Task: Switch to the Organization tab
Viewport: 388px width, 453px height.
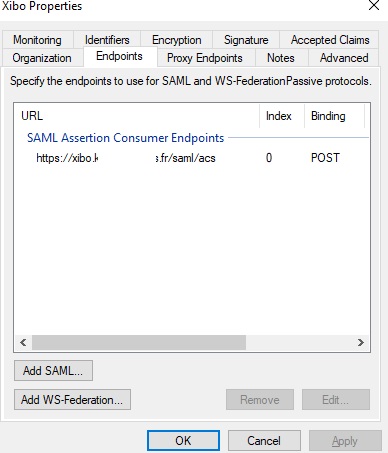Action: click(x=42, y=58)
